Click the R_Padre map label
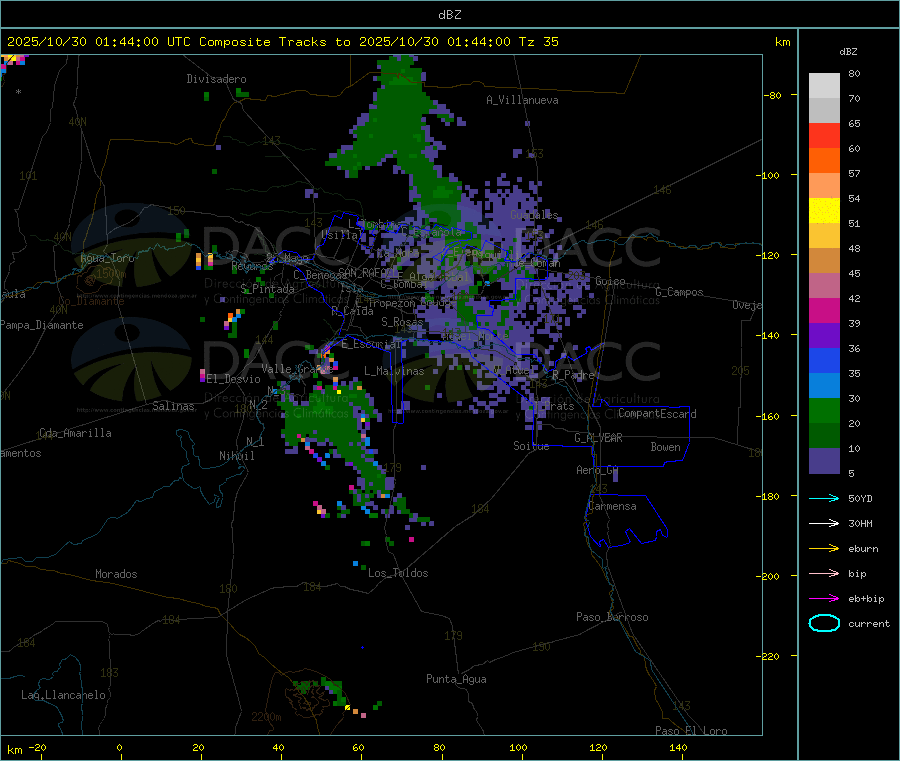Screen dimensions: 900x761 coord(573,375)
